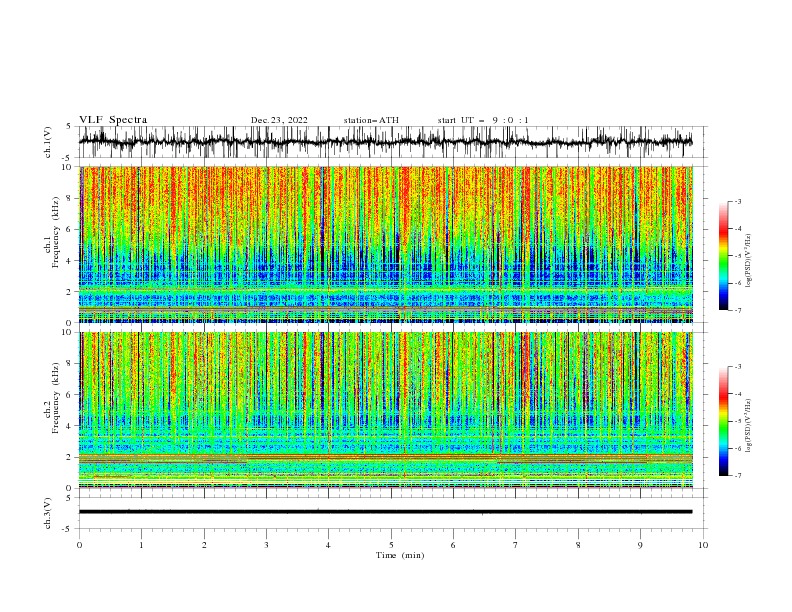792x612 pixels.
Task: Click the ch.3 voltage waveform trace panel
Action: pyautogui.click(x=392, y=513)
